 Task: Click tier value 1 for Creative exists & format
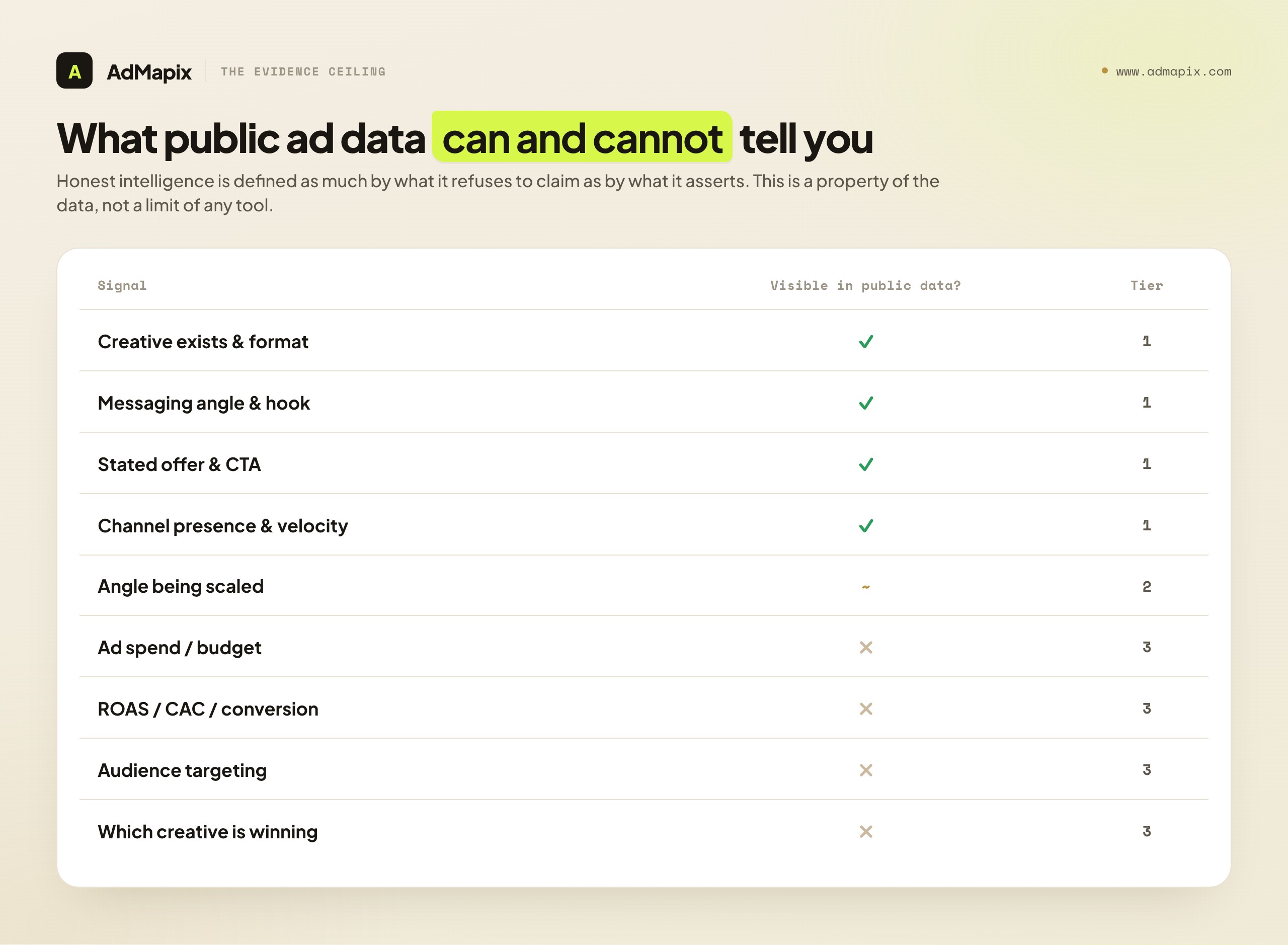(x=1146, y=341)
